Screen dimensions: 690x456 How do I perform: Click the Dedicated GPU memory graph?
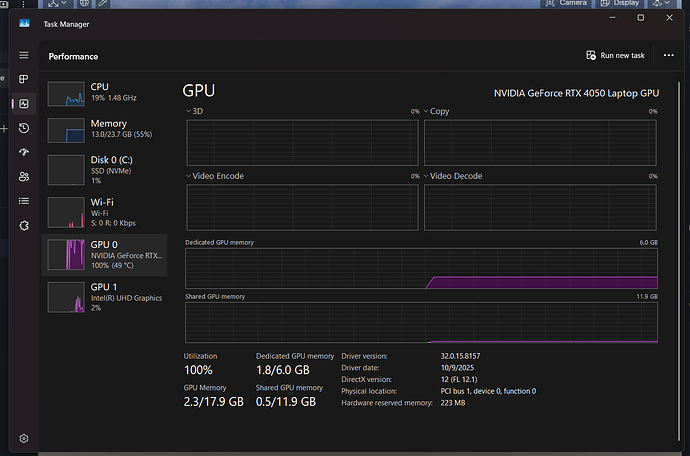coord(421,268)
